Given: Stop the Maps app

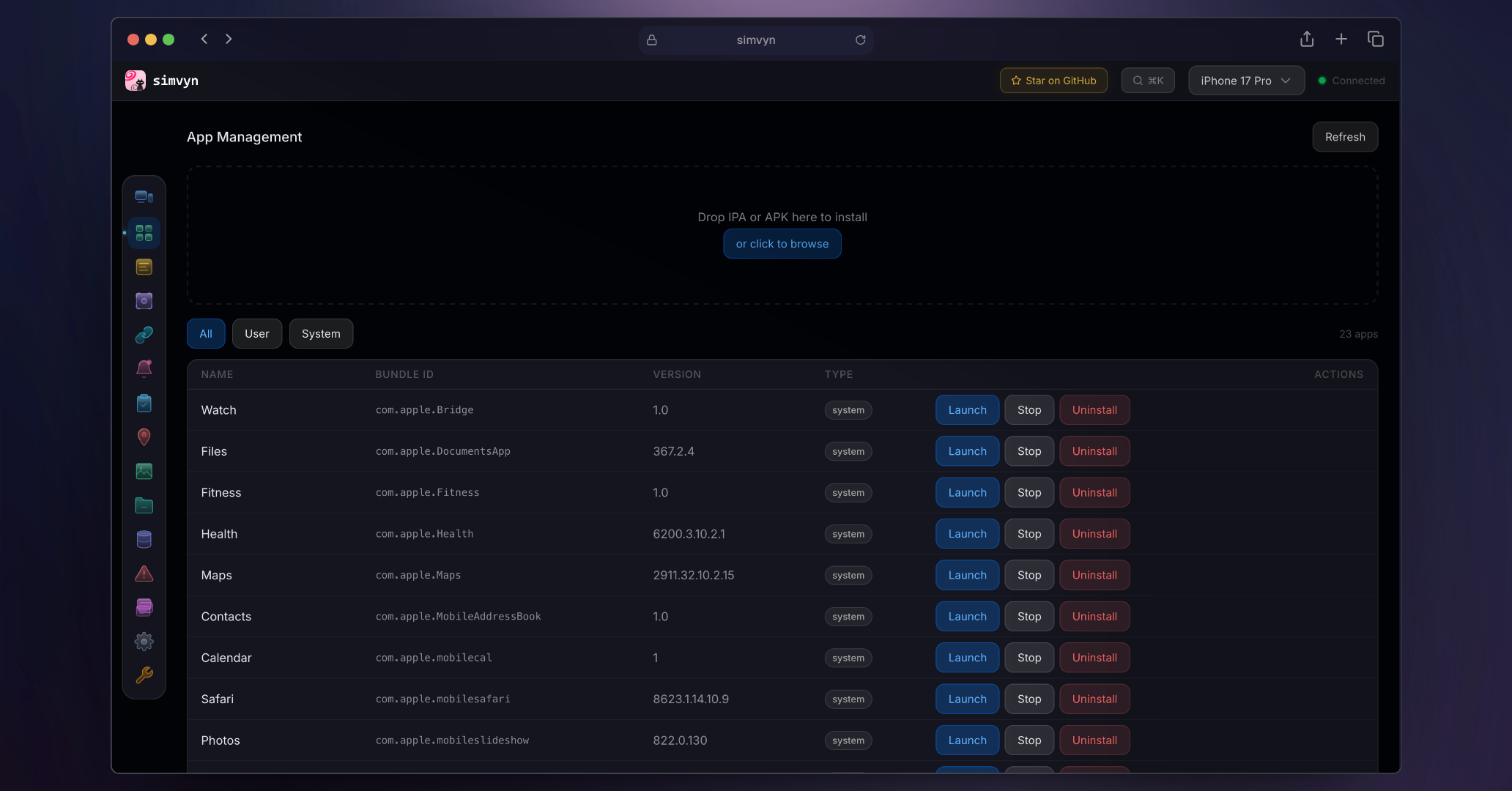Looking at the screenshot, I should point(1029,576).
